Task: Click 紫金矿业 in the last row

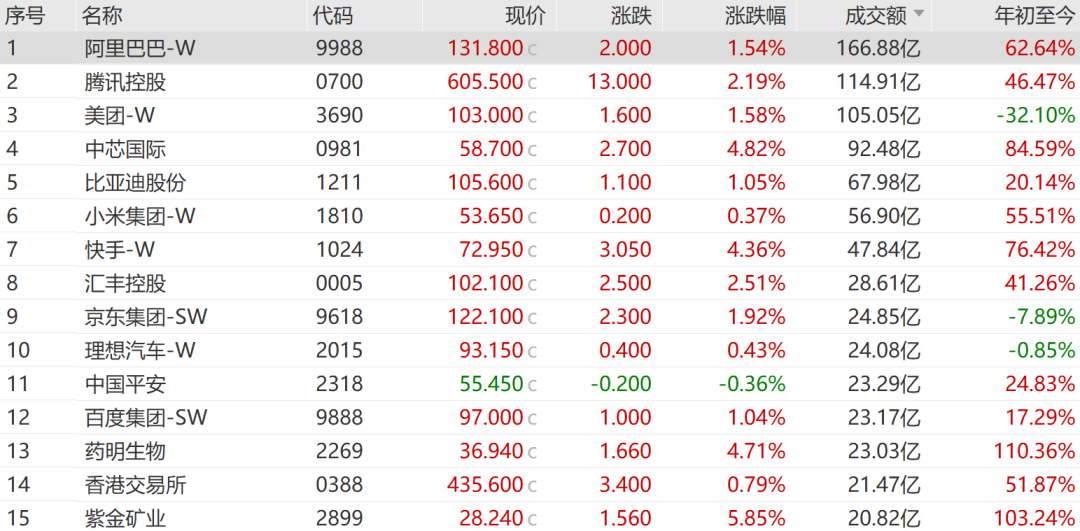Action: click(x=125, y=519)
